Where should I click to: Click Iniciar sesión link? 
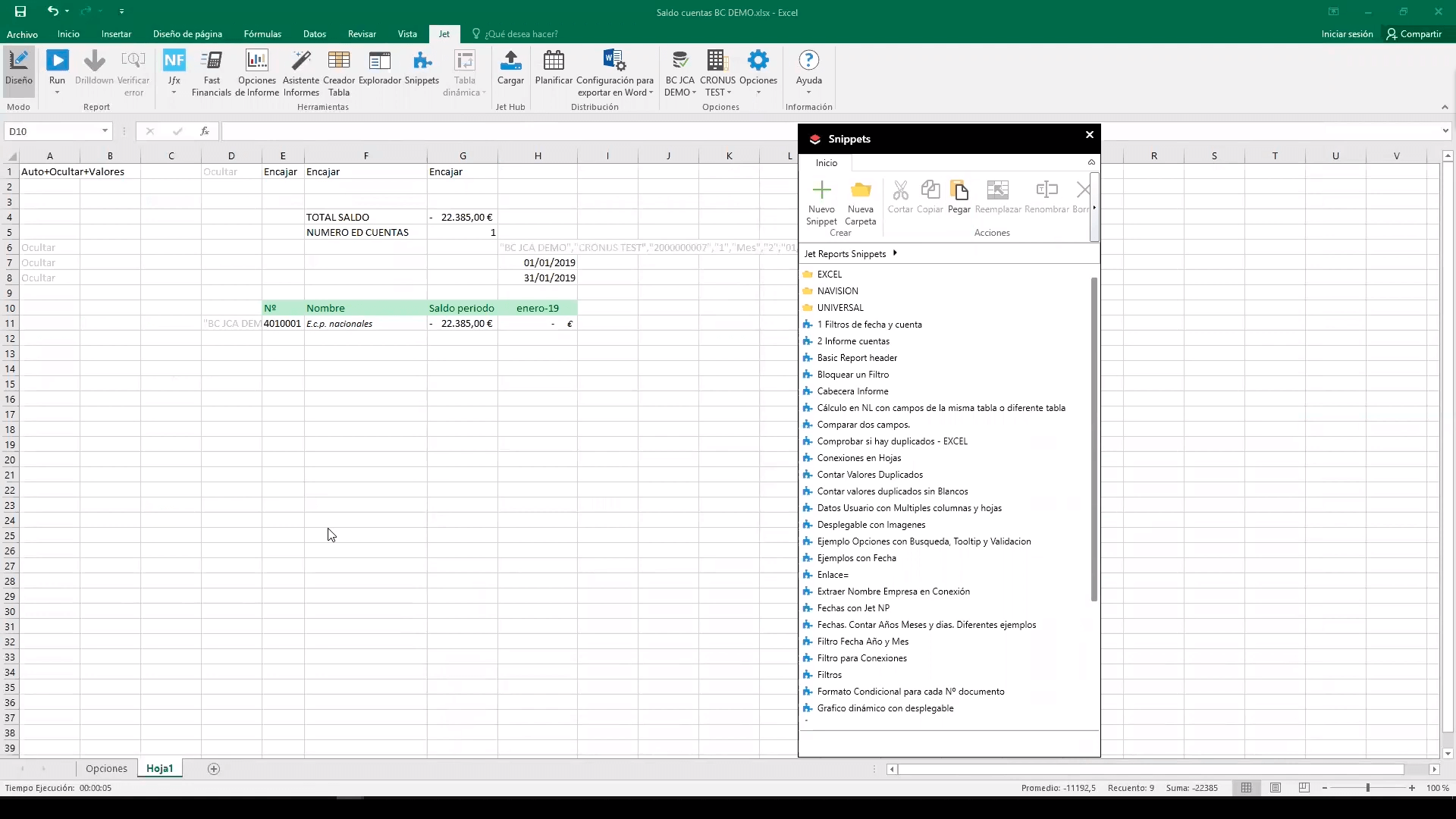[1347, 34]
